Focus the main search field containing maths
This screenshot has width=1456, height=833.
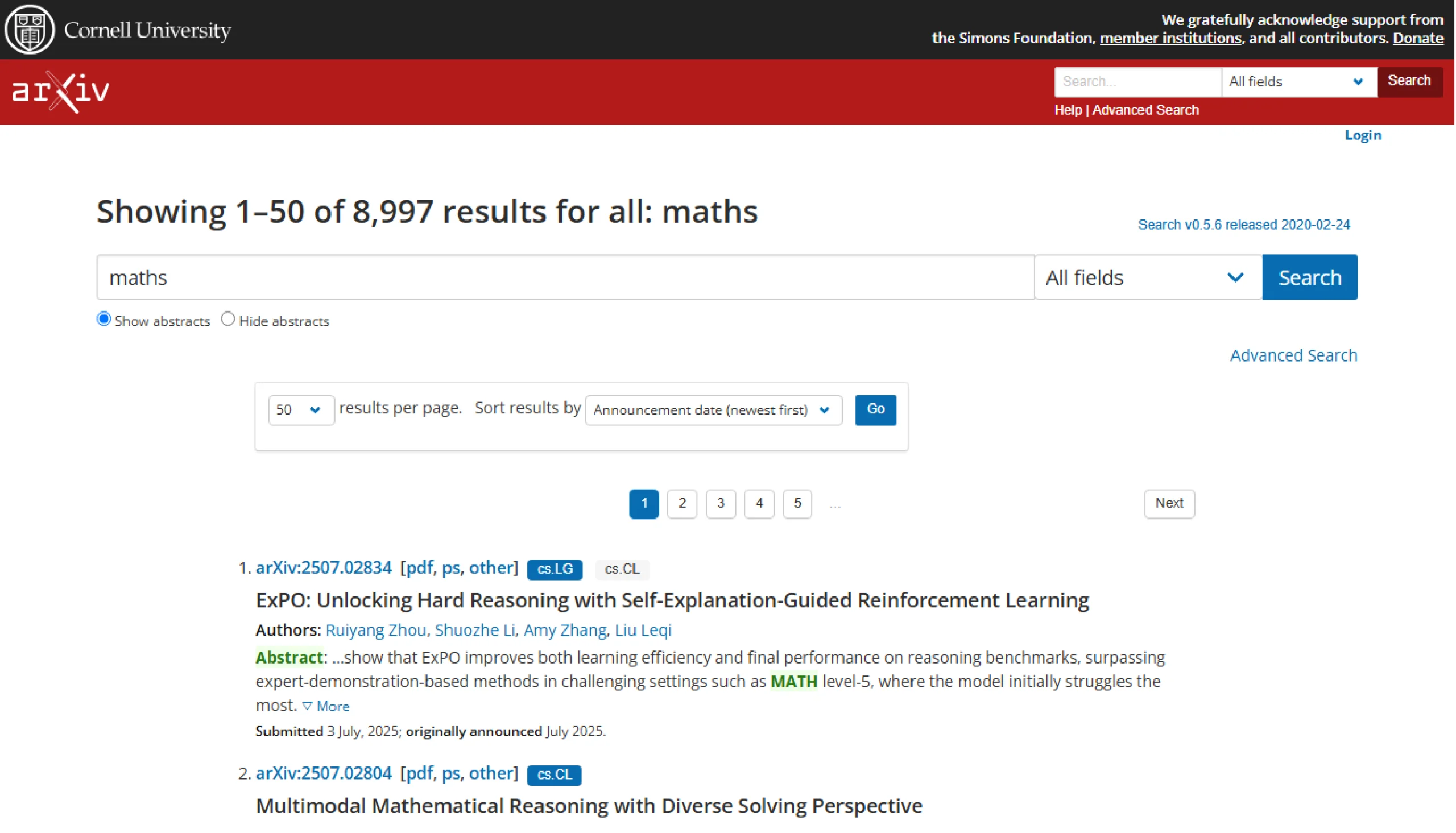(x=565, y=277)
